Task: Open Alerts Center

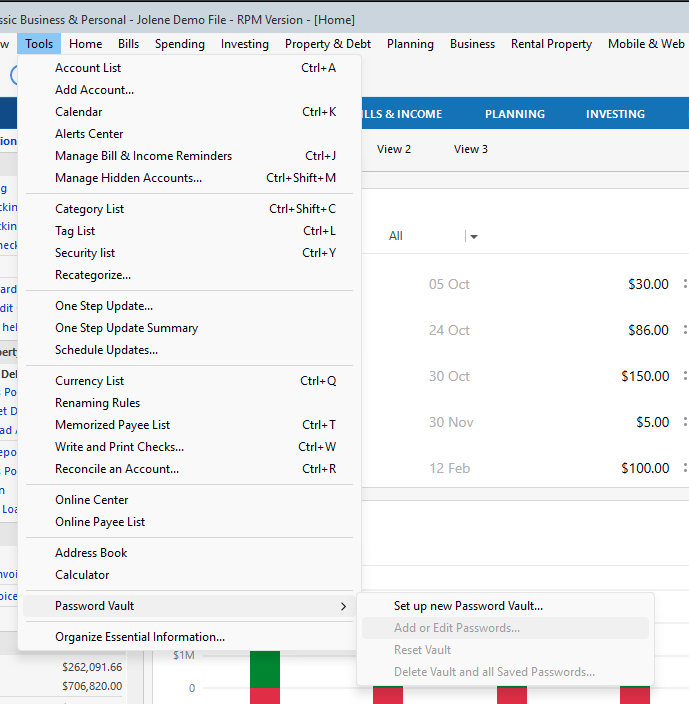Action: click(x=189, y=134)
